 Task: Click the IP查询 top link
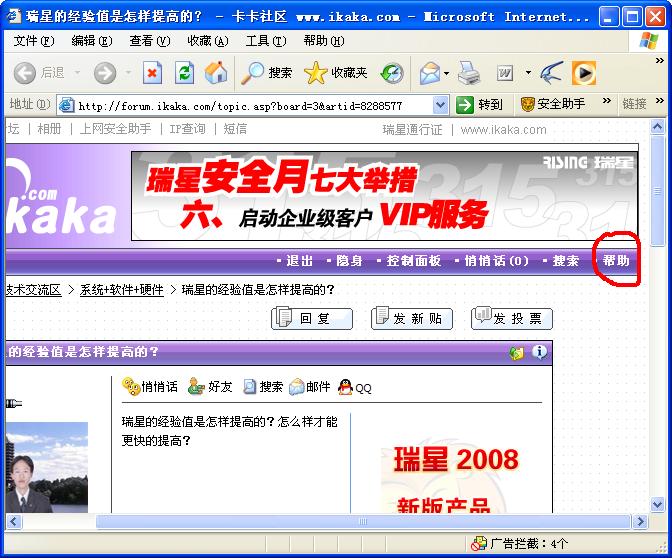(x=187, y=129)
